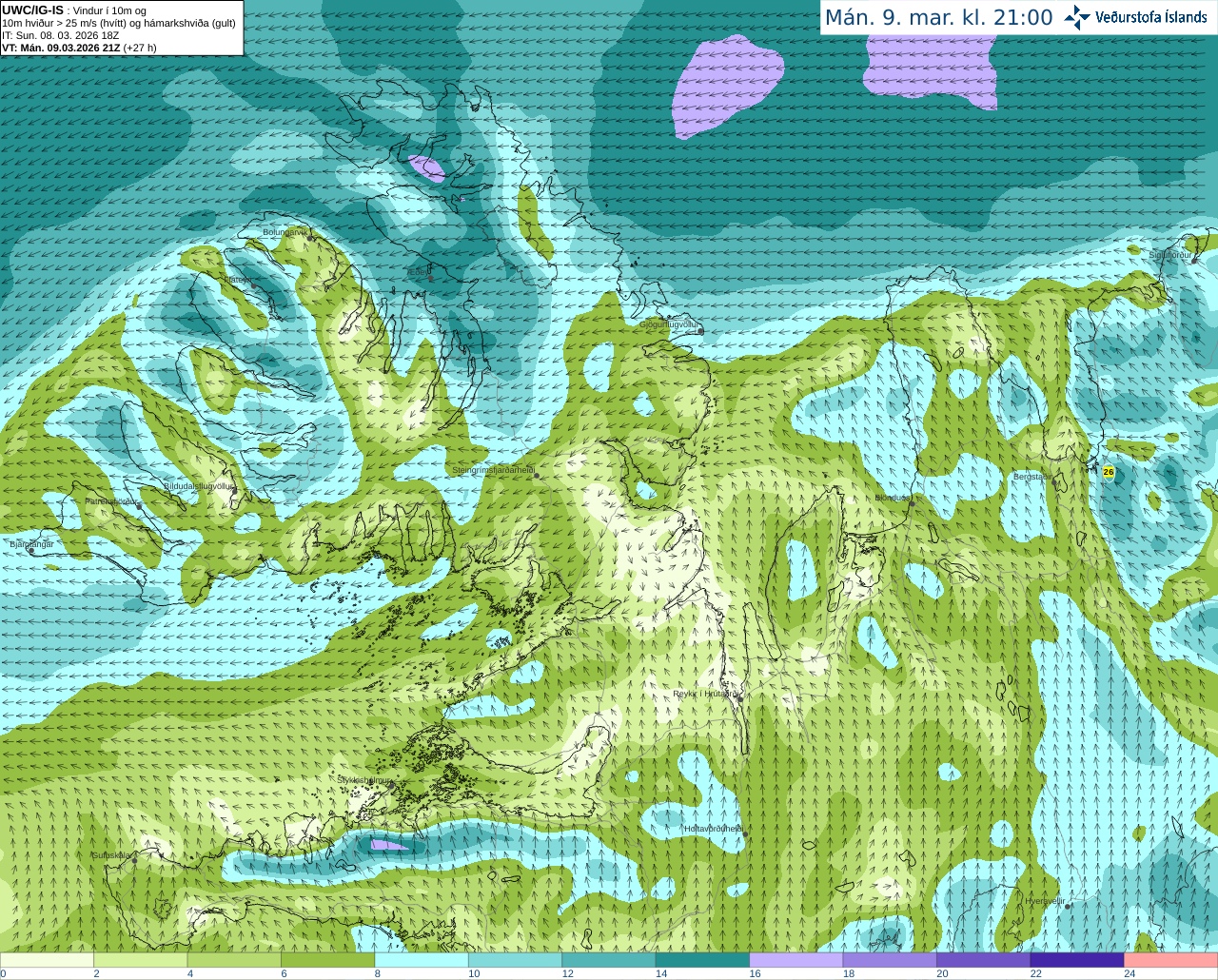Click the 'Hveravellir' station label
The height and width of the screenshot is (980, 1218).
(x=1045, y=901)
